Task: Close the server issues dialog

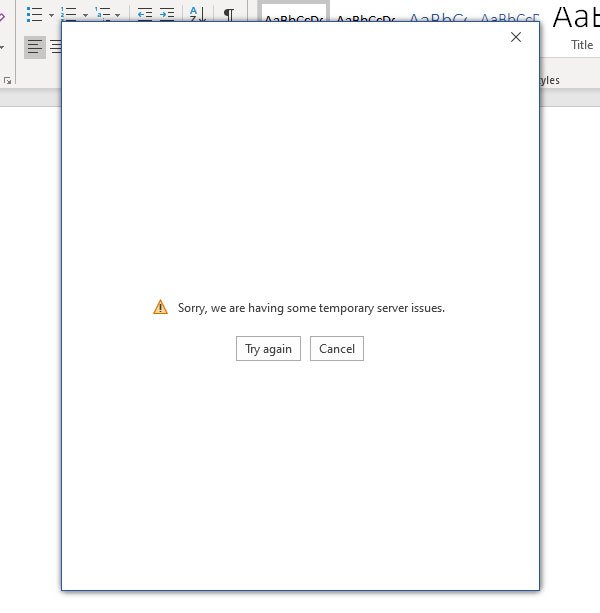Action: click(516, 37)
